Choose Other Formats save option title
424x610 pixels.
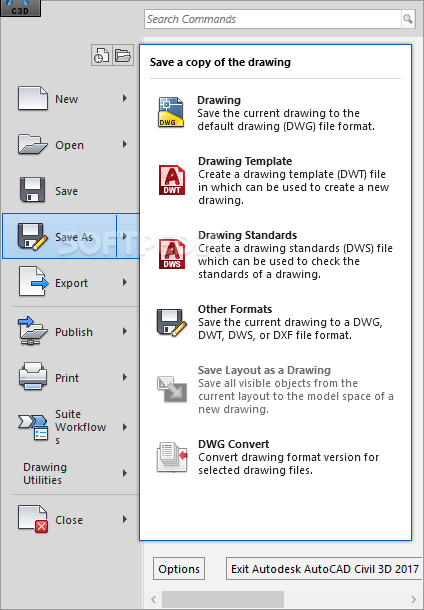click(235, 309)
